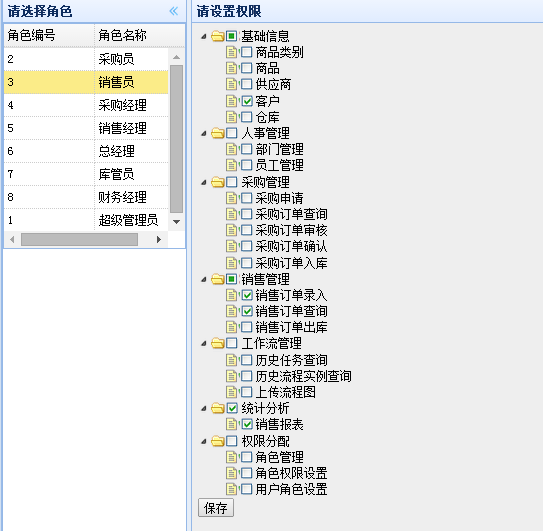Click the file icon beside 历史任务查询
This screenshot has width=543, height=531.
231,360
